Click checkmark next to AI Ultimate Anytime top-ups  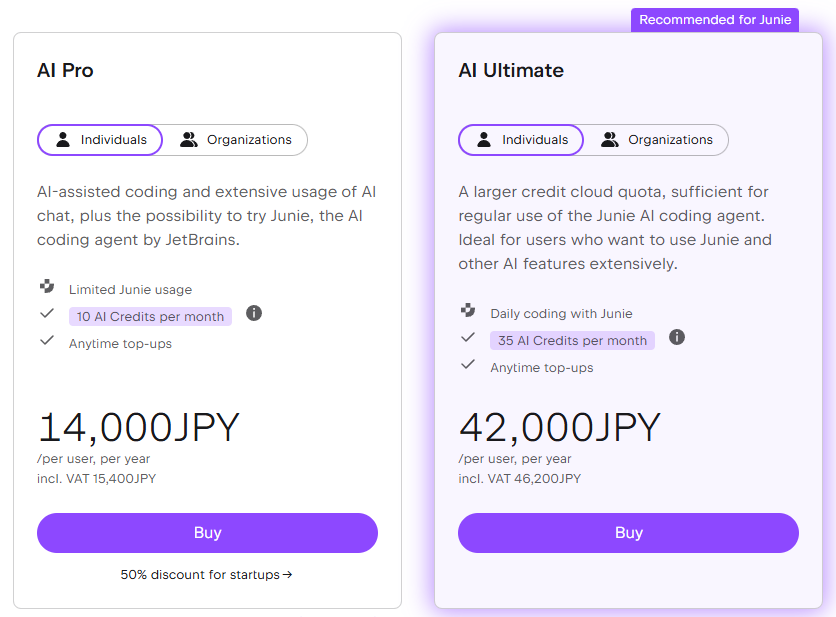point(468,364)
